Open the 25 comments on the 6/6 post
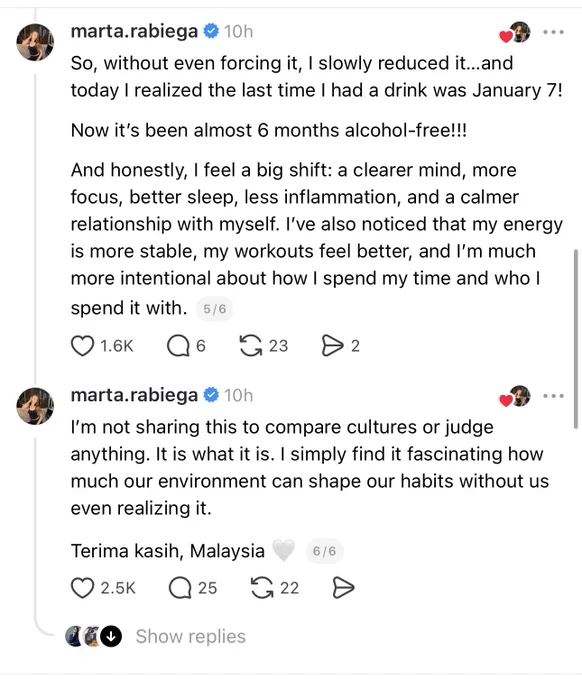The width and height of the screenshot is (582, 680). coord(180,588)
